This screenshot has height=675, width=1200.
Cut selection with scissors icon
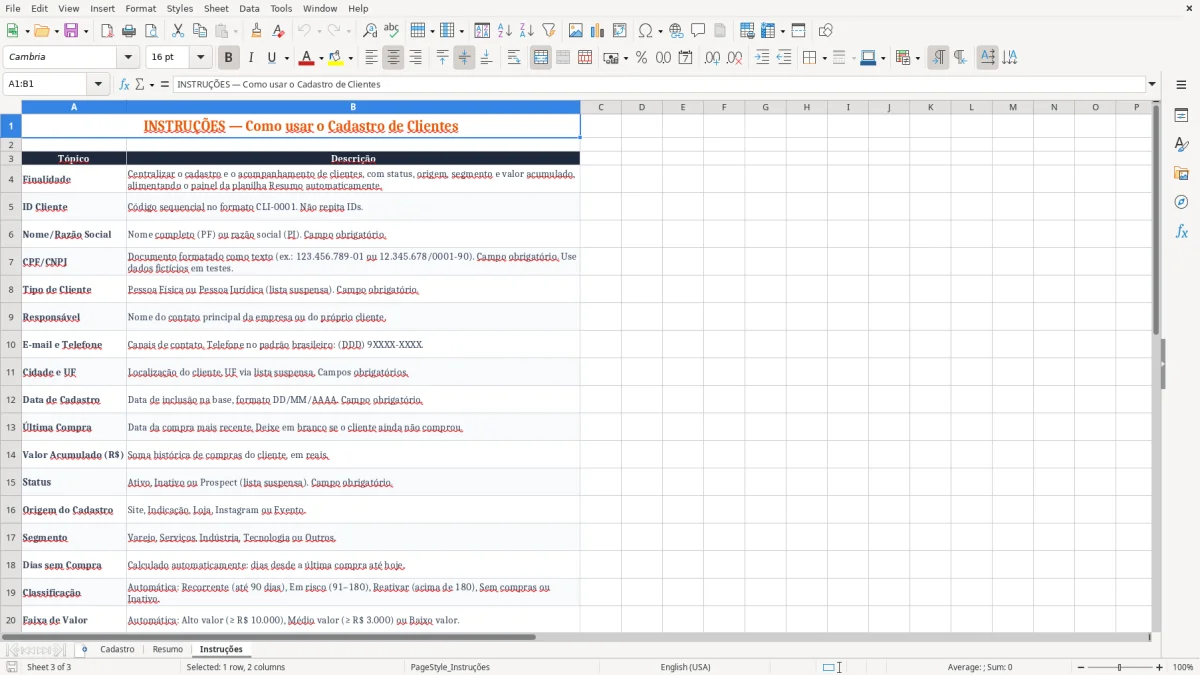tap(178, 31)
